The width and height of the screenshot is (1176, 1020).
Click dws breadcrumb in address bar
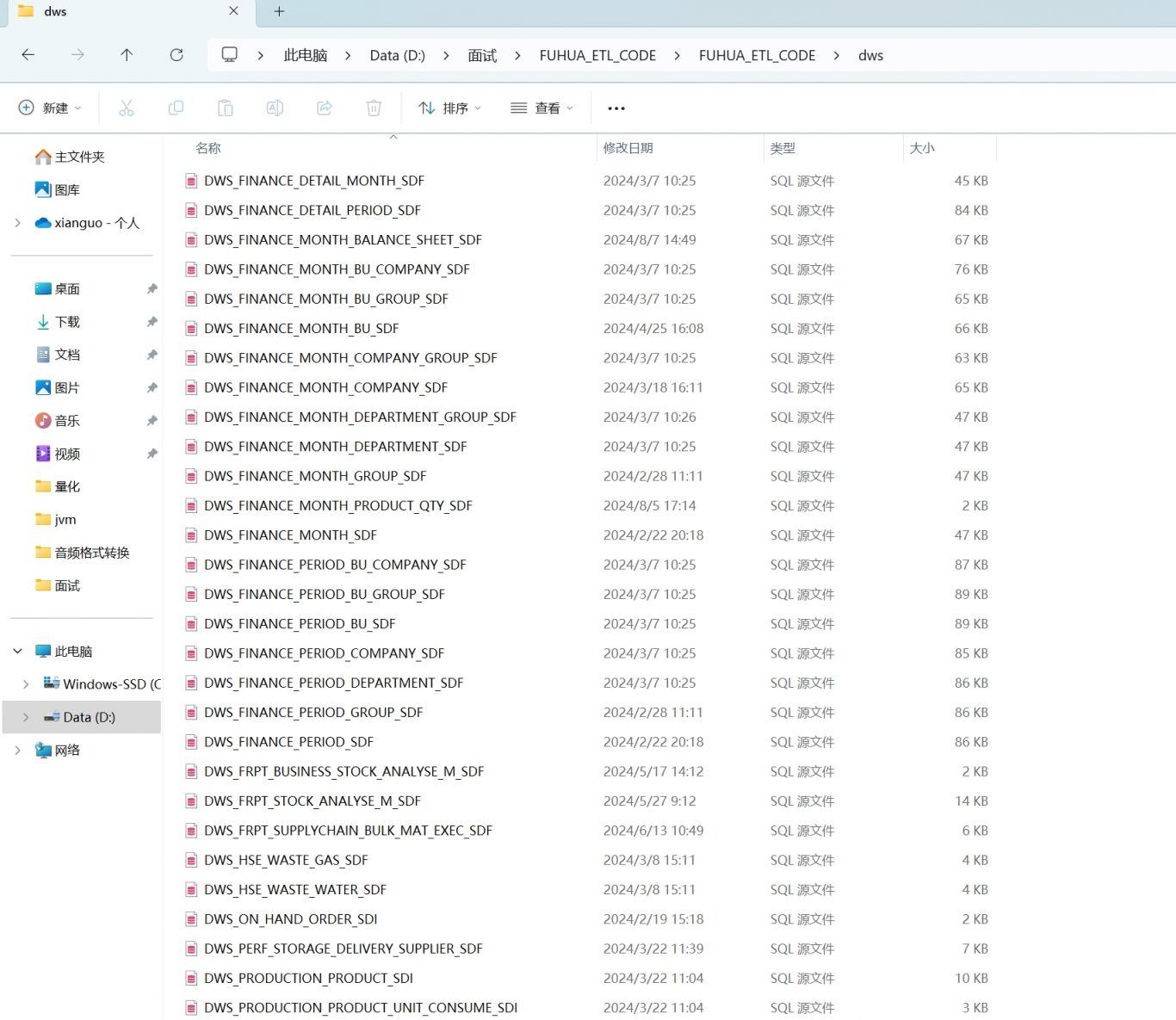[870, 55]
